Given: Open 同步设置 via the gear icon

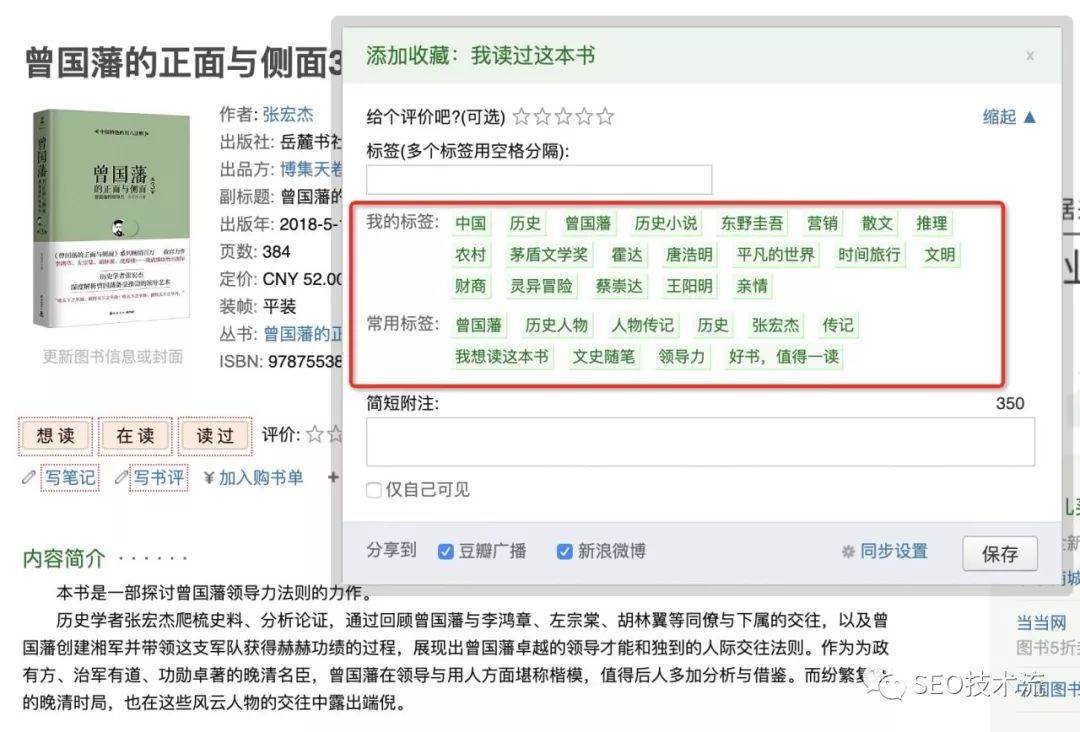Looking at the screenshot, I should pos(848,551).
